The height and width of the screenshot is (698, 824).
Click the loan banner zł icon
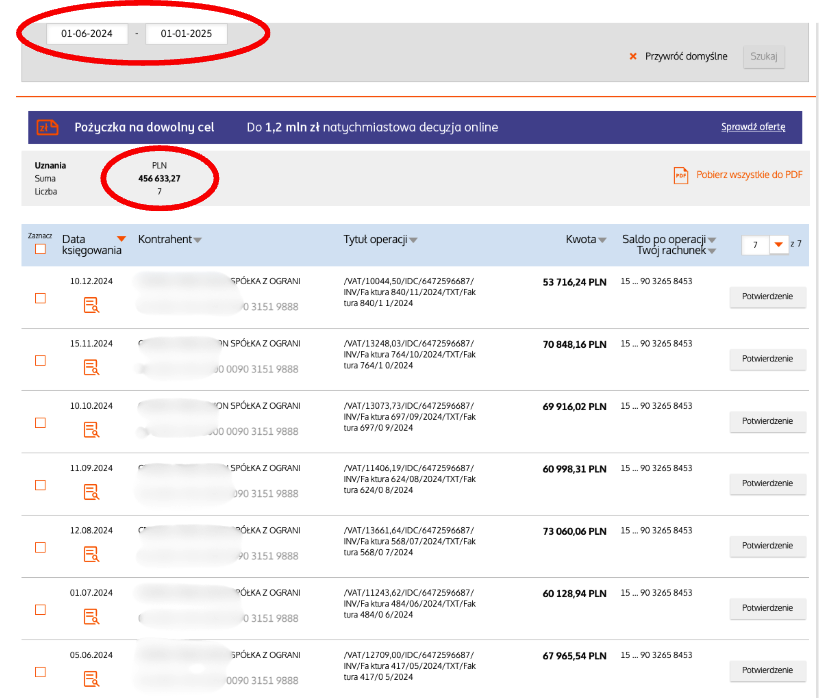pos(47,127)
